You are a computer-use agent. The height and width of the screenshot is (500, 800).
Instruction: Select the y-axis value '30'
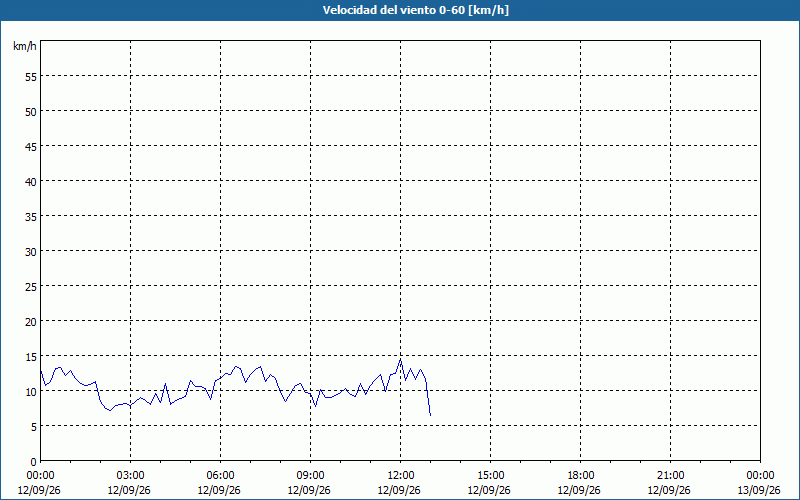(x=31, y=252)
